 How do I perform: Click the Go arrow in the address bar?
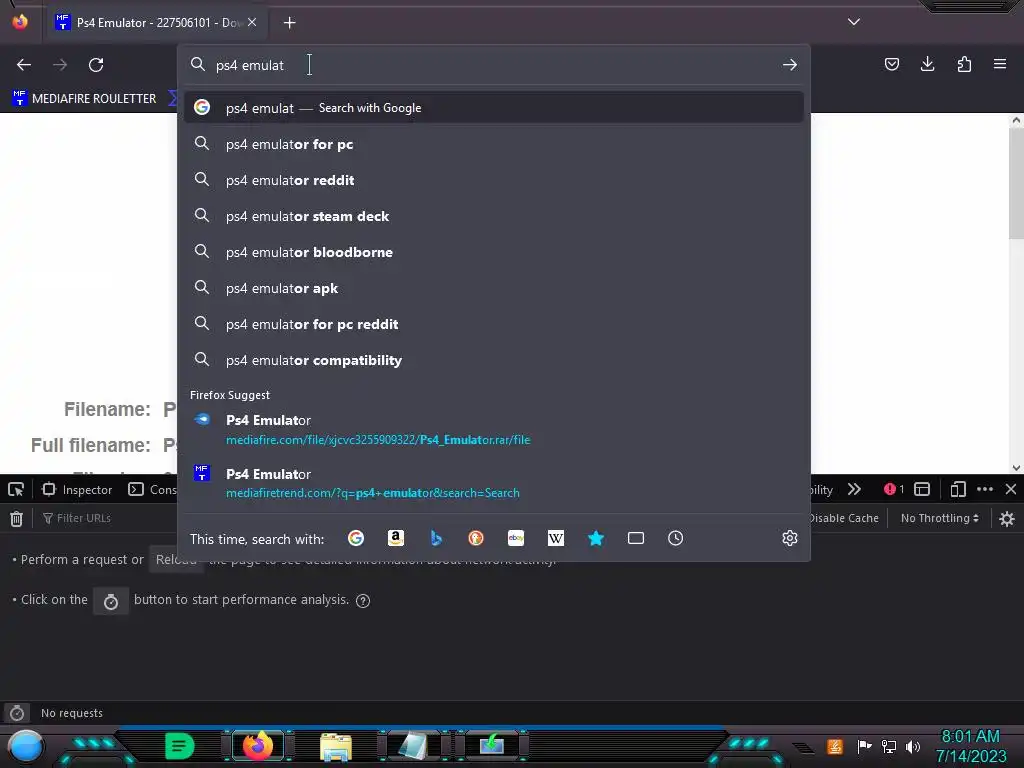pos(790,65)
